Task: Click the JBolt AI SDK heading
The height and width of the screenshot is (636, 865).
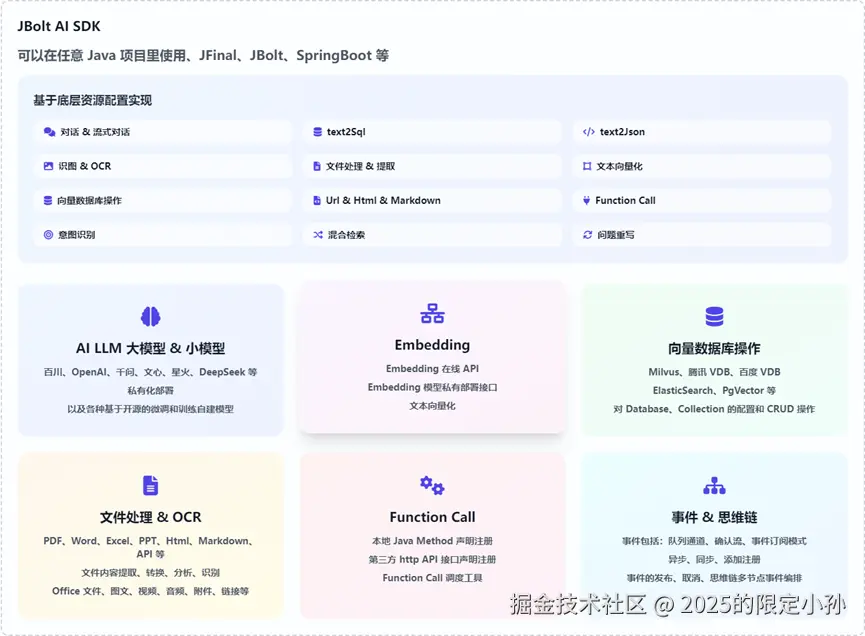Action: pos(59,26)
